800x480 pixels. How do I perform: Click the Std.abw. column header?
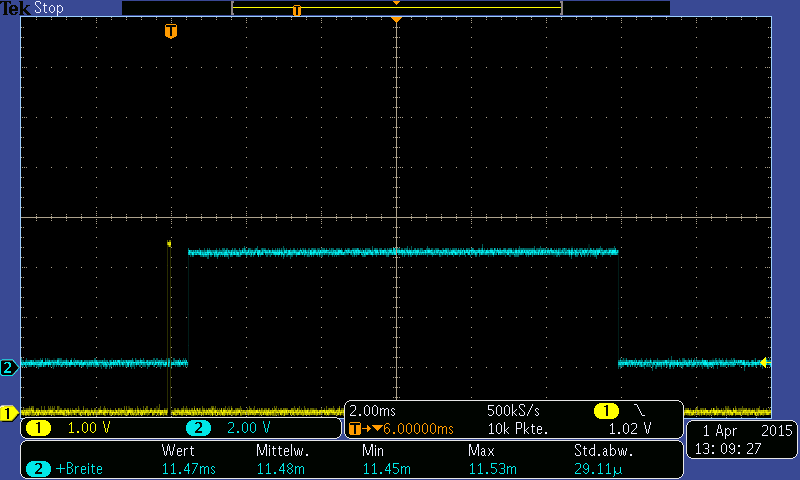pos(604,450)
